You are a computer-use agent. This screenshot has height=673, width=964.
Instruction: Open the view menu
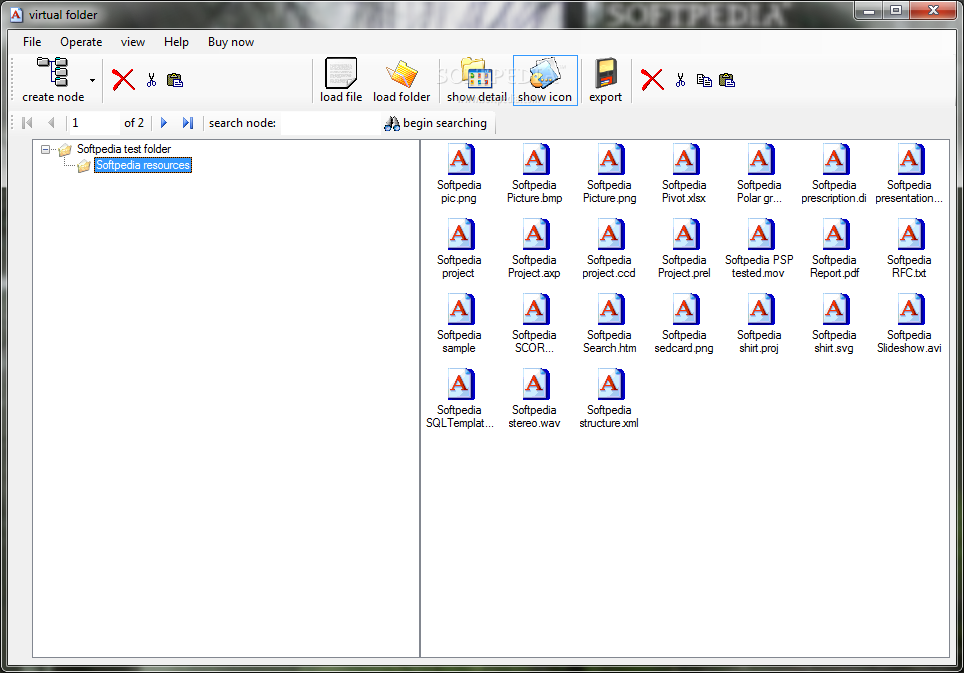(x=133, y=42)
